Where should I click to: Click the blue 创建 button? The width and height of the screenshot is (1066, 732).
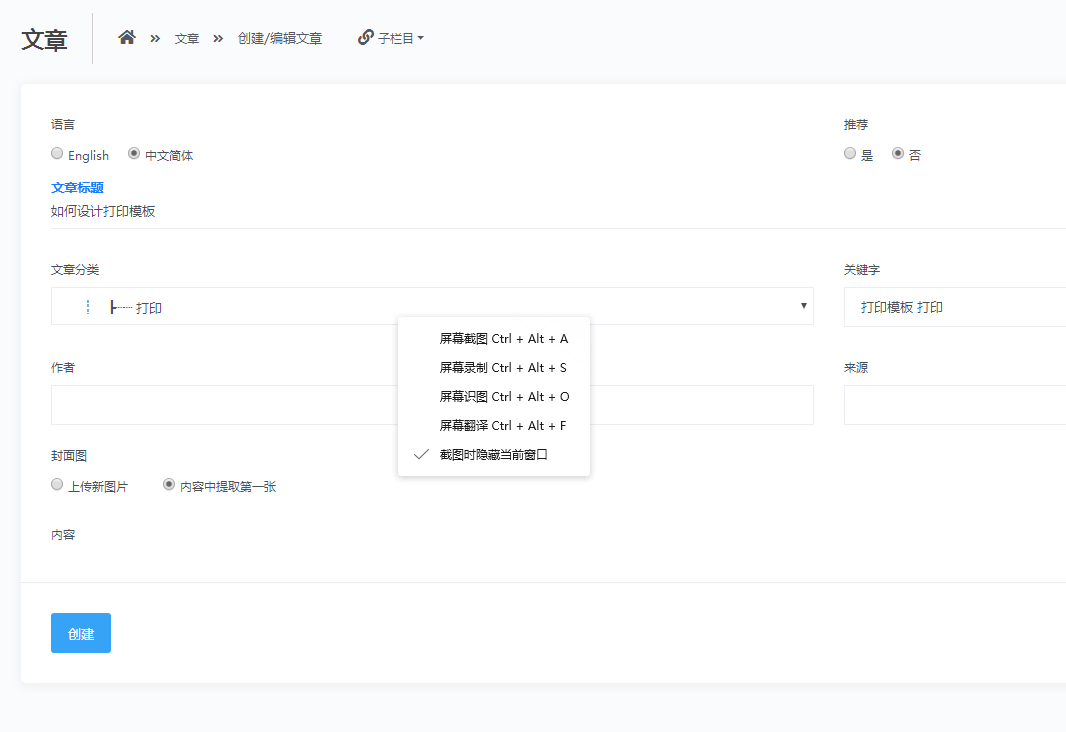[81, 633]
